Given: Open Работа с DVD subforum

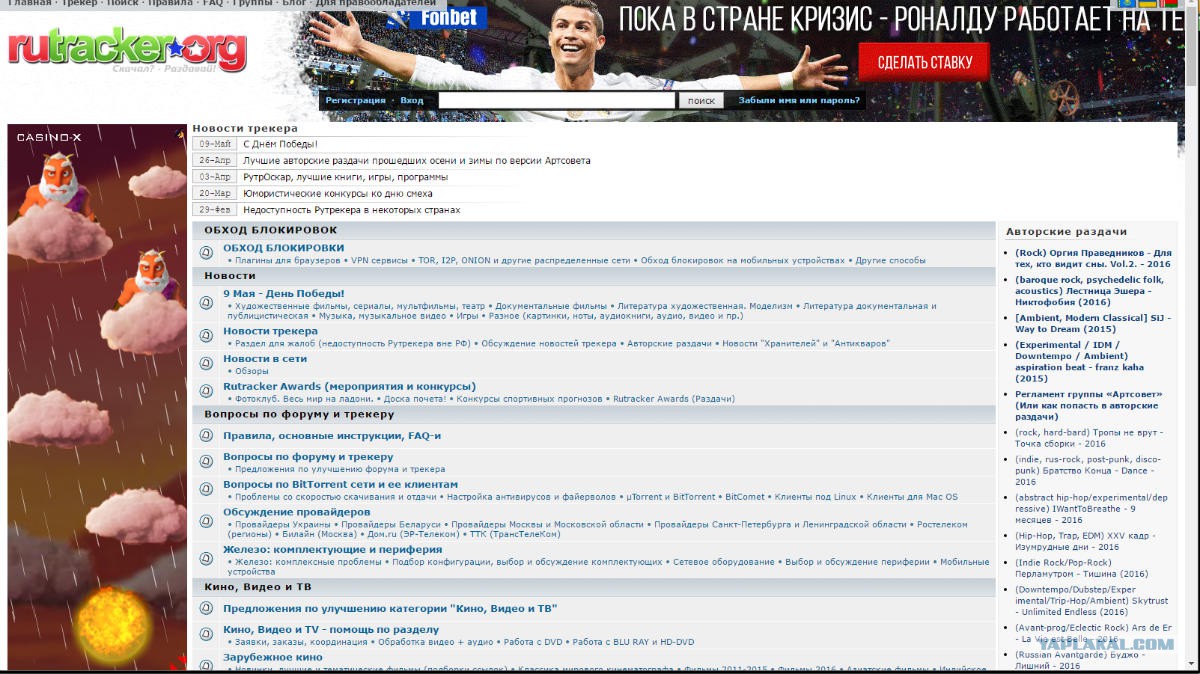Looking at the screenshot, I should (533, 642).
